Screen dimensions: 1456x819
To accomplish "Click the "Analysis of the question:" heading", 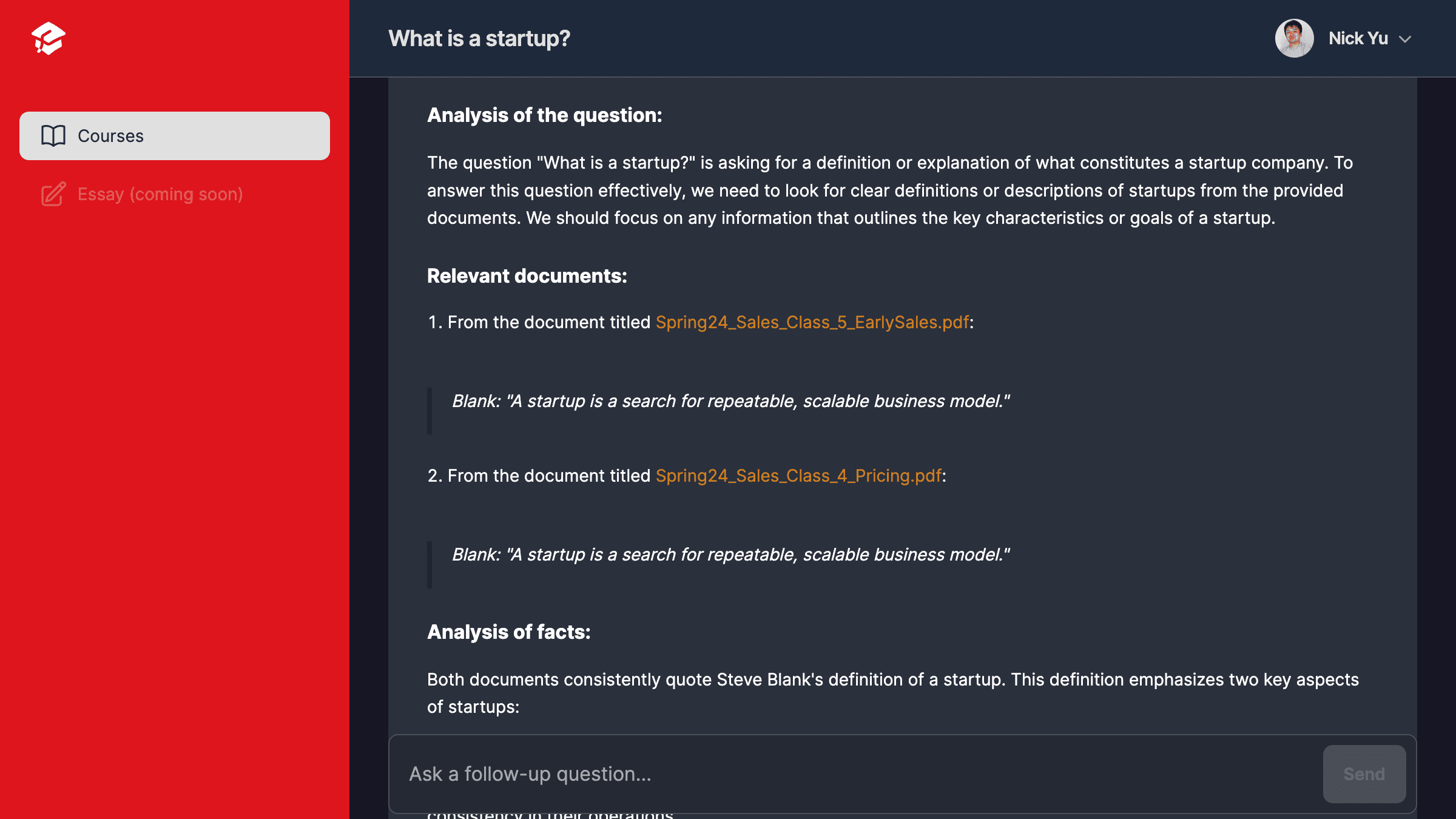I will click(x=544, y=115).
